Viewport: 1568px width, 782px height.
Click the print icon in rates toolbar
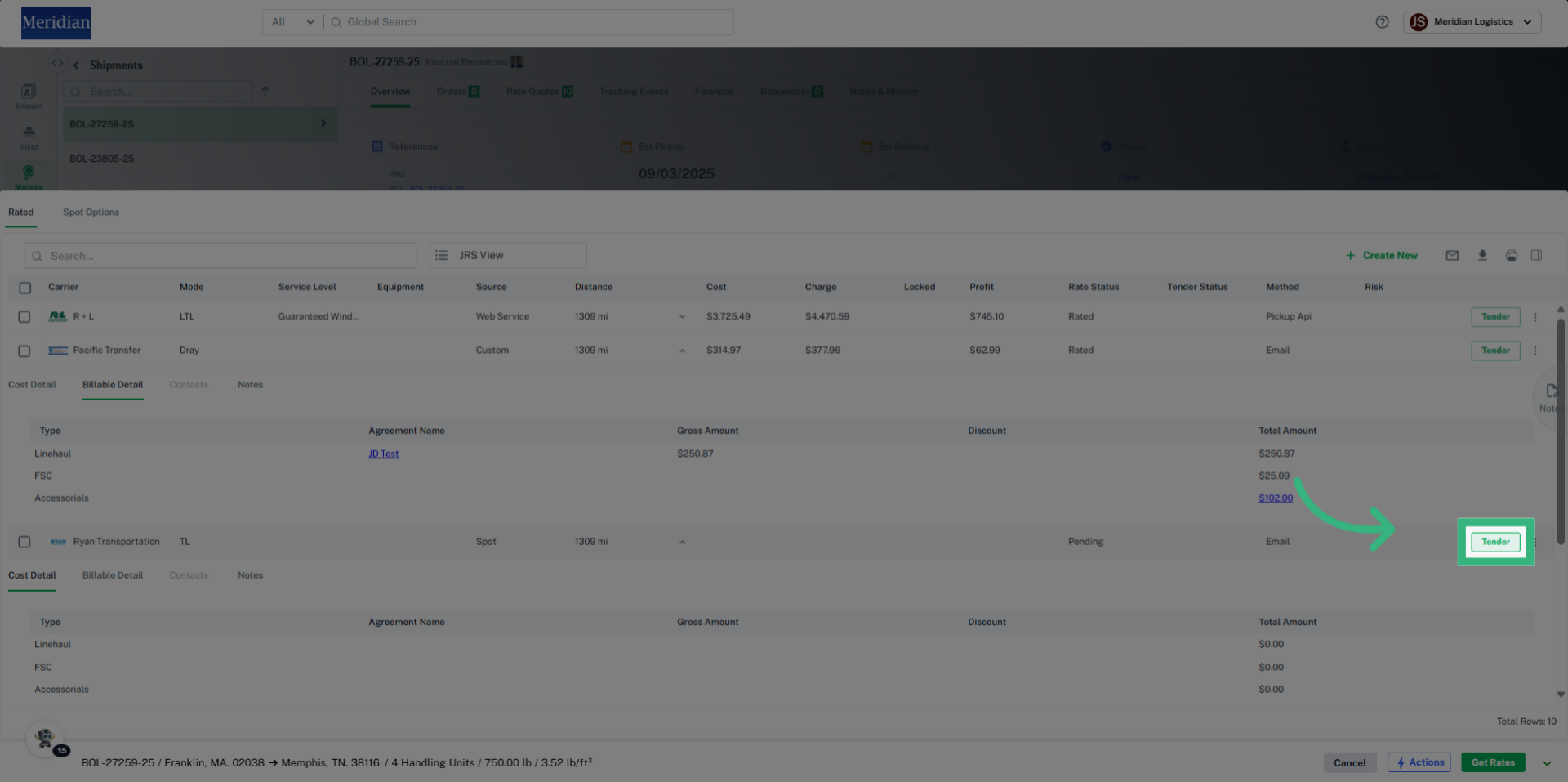coord(1512,256)
